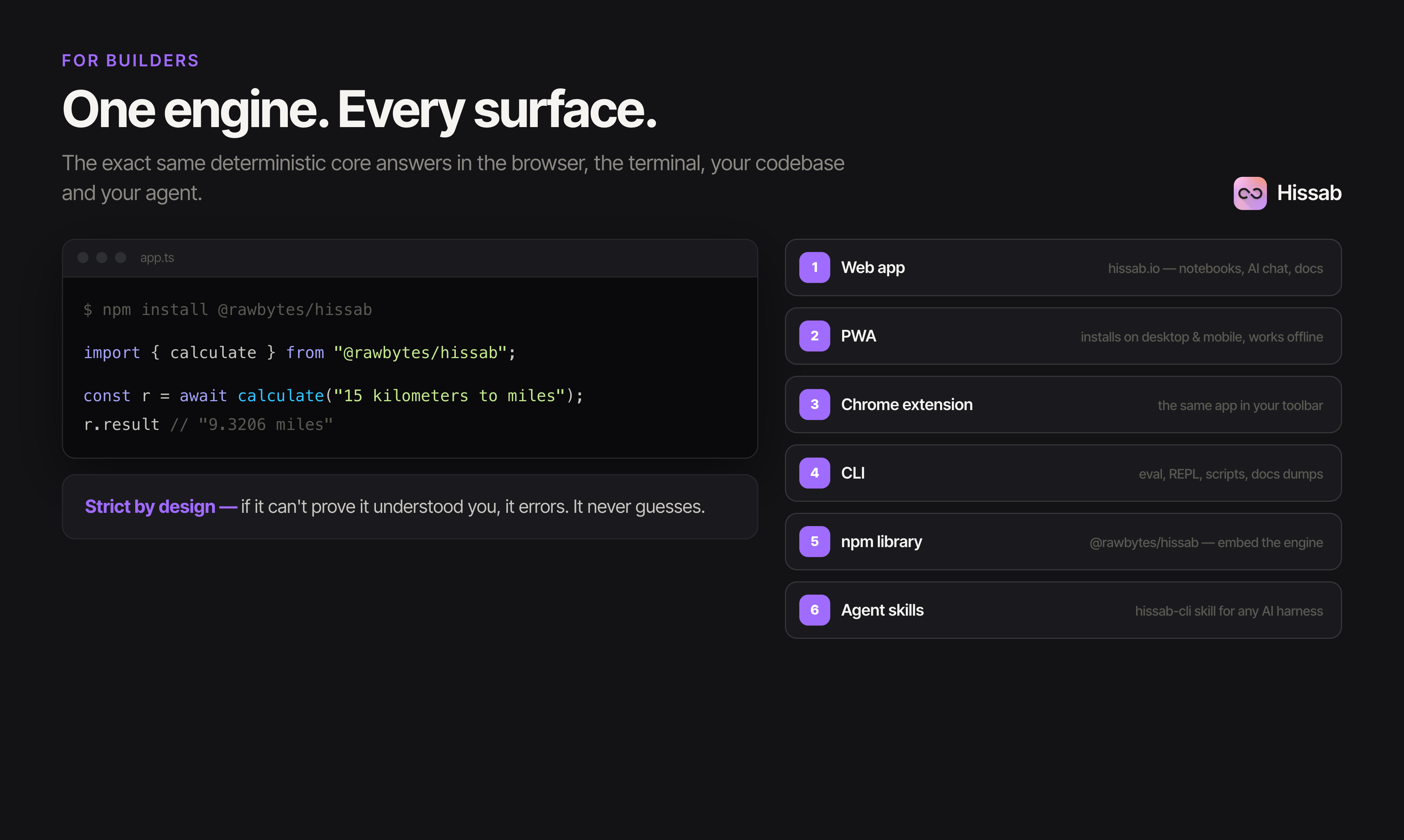Click '@rawbytes/hissab — embed the engine' text
This screenshot has width=1404, height=840.
1206,542
